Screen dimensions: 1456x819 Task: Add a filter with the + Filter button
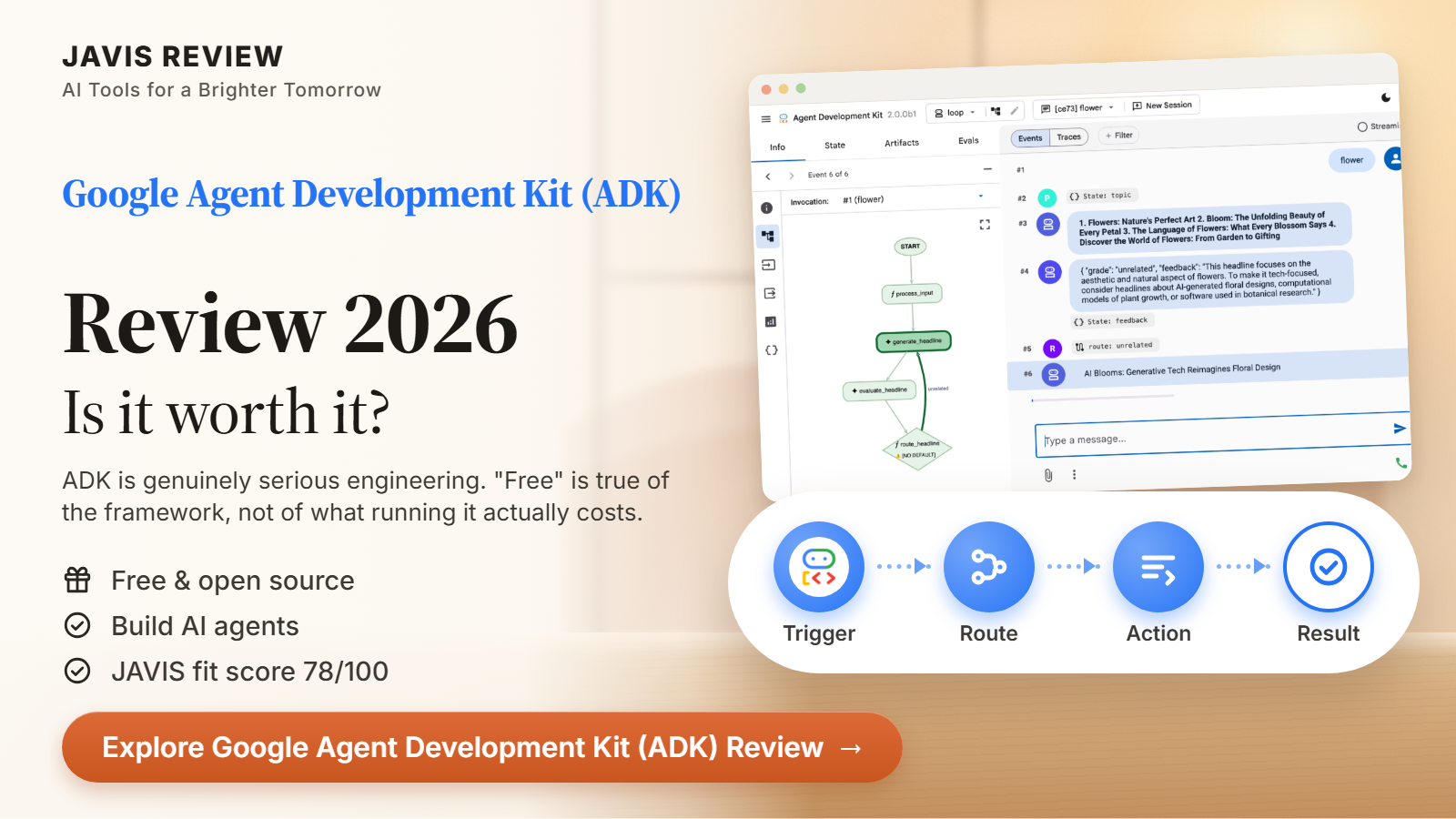(1119, 136)
